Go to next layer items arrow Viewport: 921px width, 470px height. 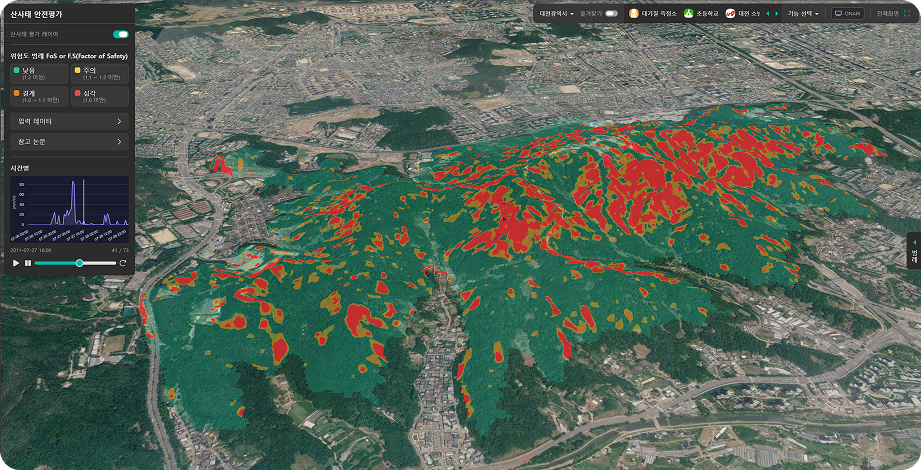[777, 14]
